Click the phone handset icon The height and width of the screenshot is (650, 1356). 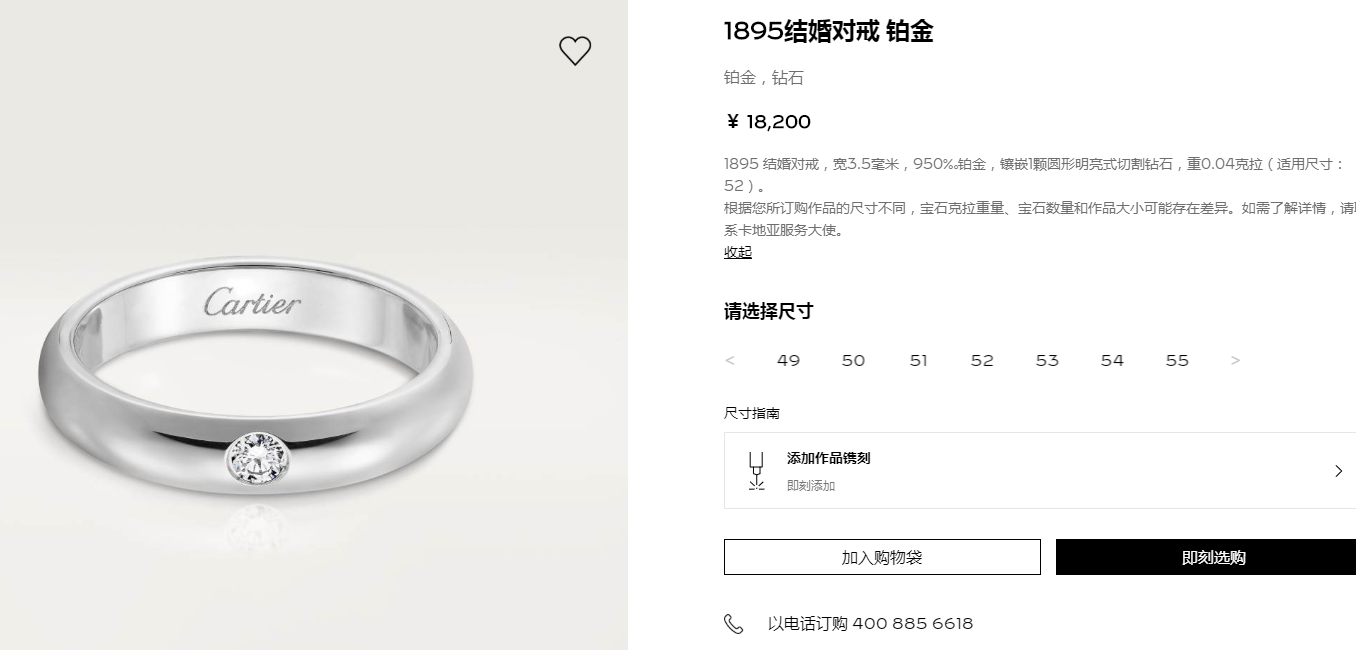(734, 624)
